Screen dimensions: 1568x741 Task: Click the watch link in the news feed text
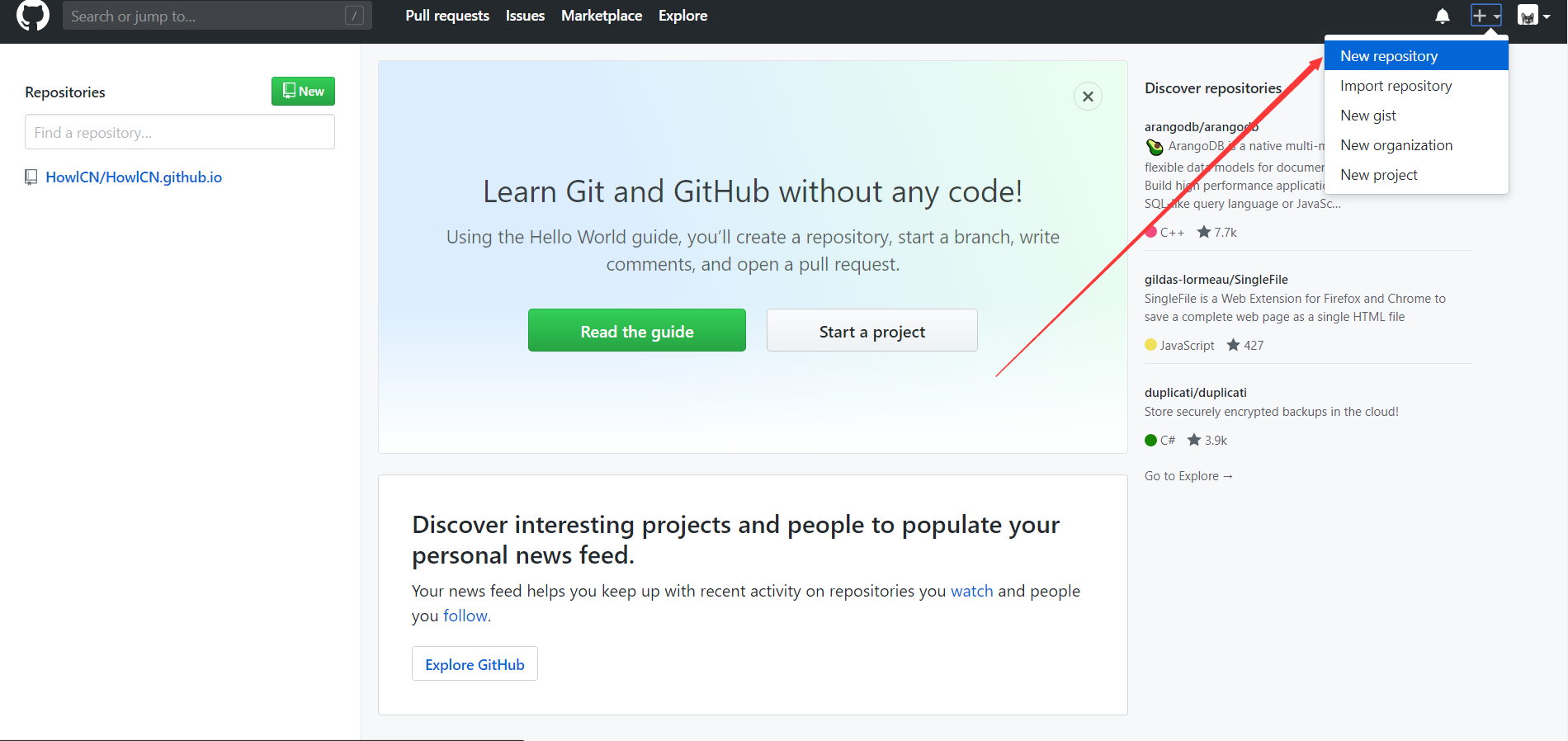(x=972, y=591)
